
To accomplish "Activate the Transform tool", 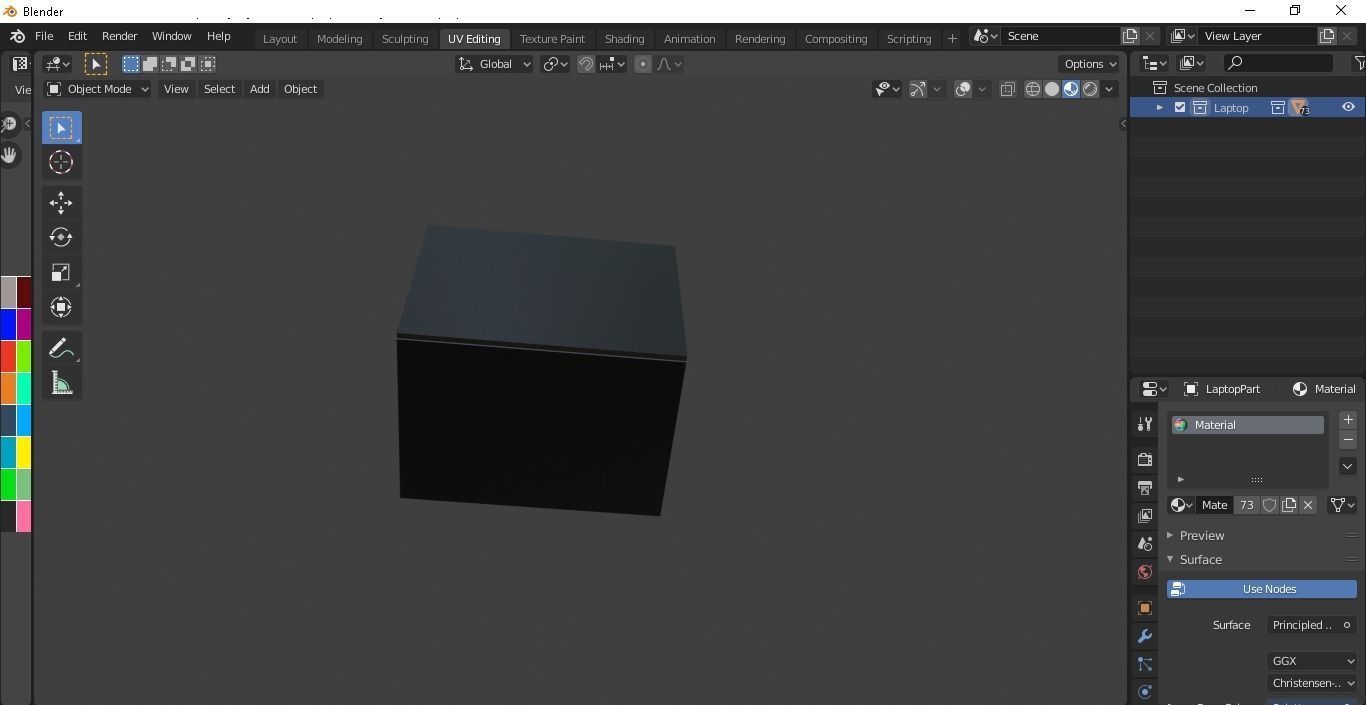I will [x=61, y=307].
